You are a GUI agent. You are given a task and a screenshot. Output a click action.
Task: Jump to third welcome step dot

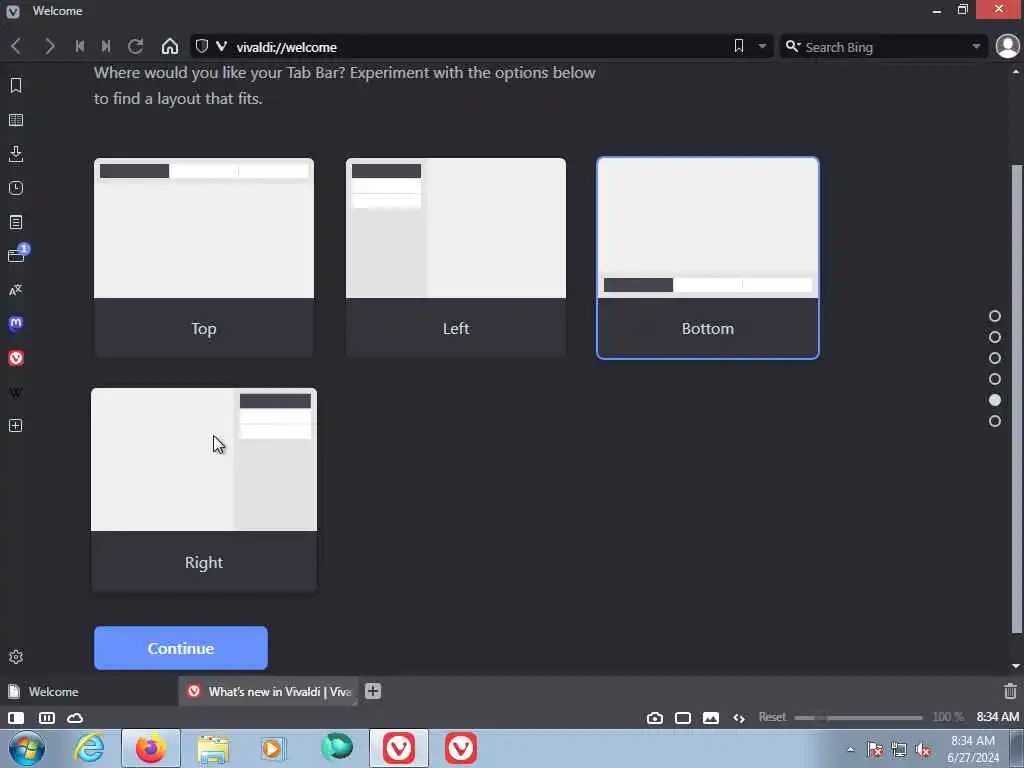[995, 358]
